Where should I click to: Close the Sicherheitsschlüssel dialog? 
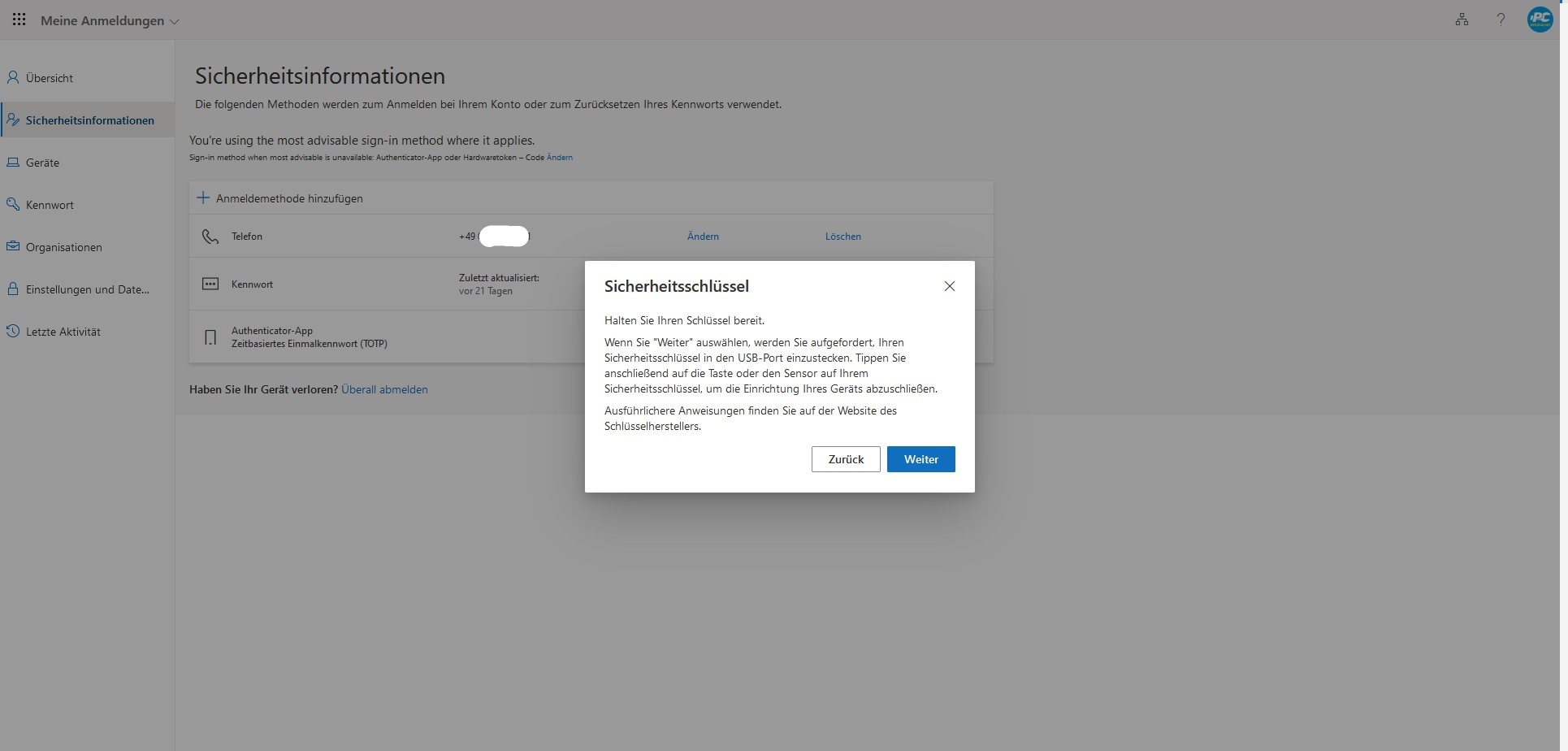click(x=949, y=286)
